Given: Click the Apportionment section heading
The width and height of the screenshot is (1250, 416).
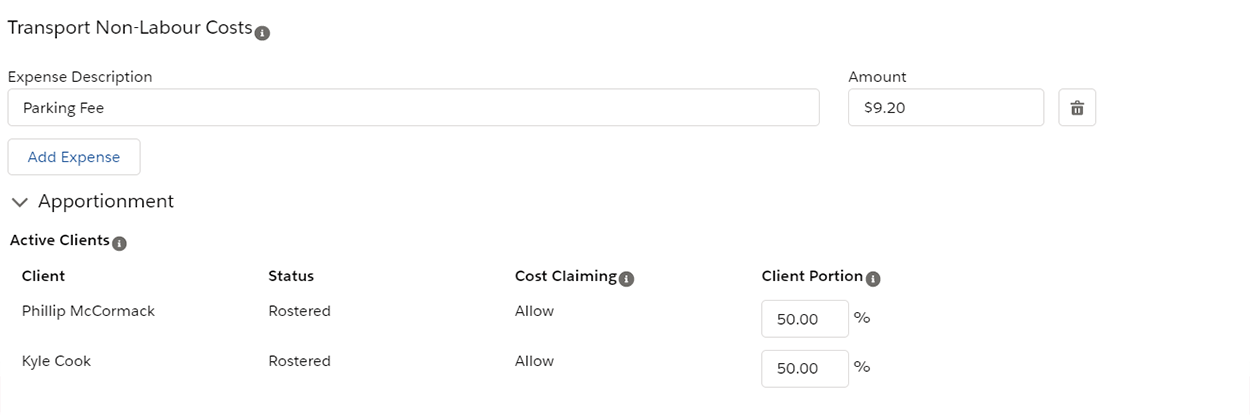Looking at the screenshot, I should tap(106, 201).
